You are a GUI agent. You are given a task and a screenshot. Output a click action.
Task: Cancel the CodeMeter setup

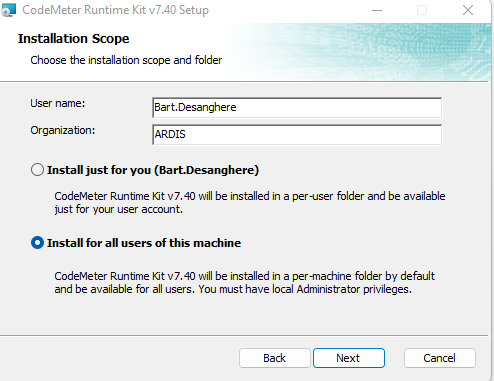(x=440, y=358)
